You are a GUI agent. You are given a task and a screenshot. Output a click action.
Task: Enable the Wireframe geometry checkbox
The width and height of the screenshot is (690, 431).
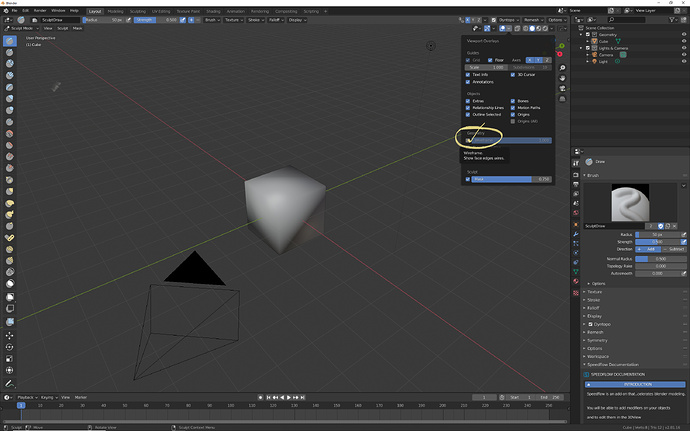pos(468,140)
